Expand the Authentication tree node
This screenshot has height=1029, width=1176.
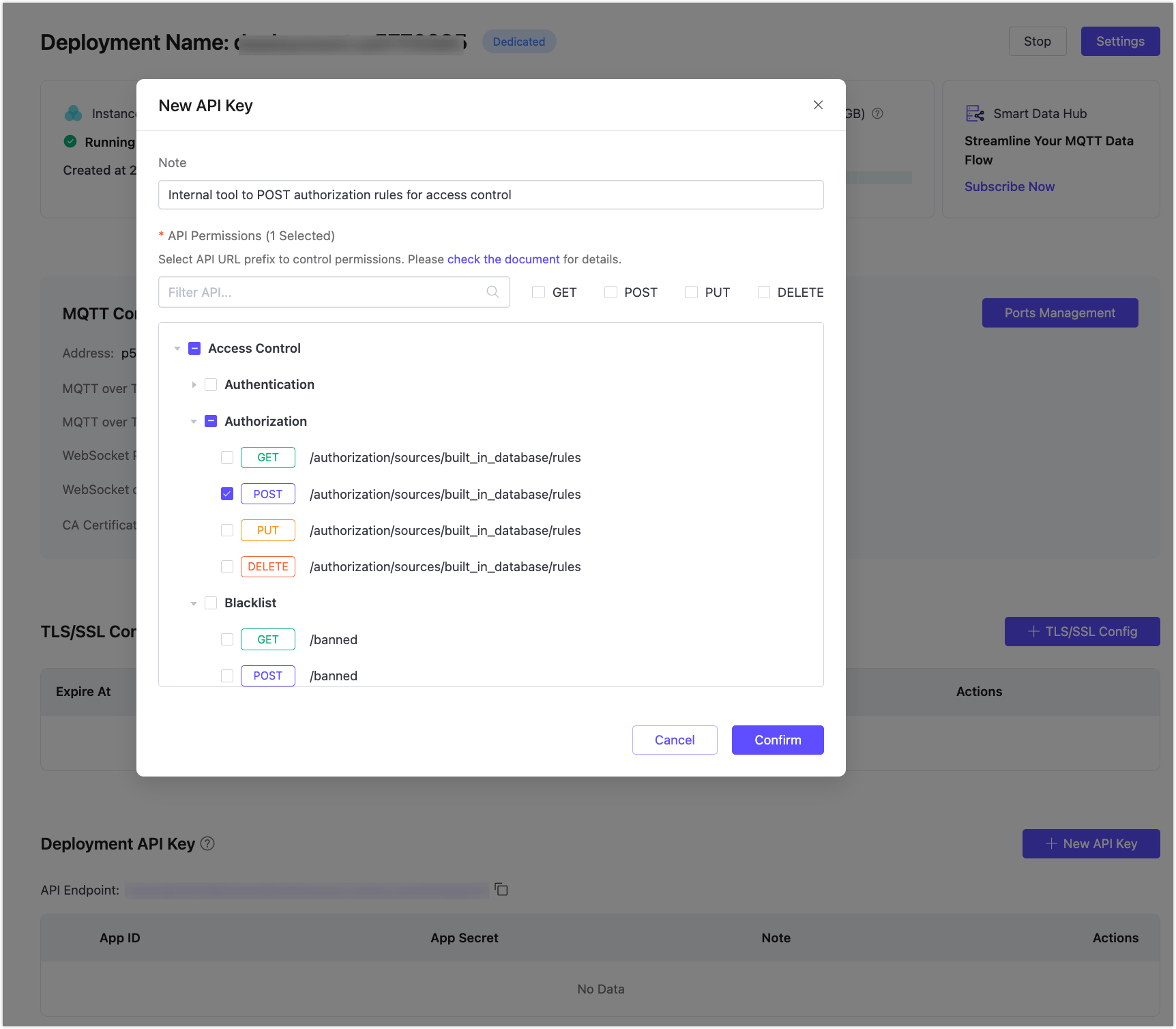pos(194,385)
